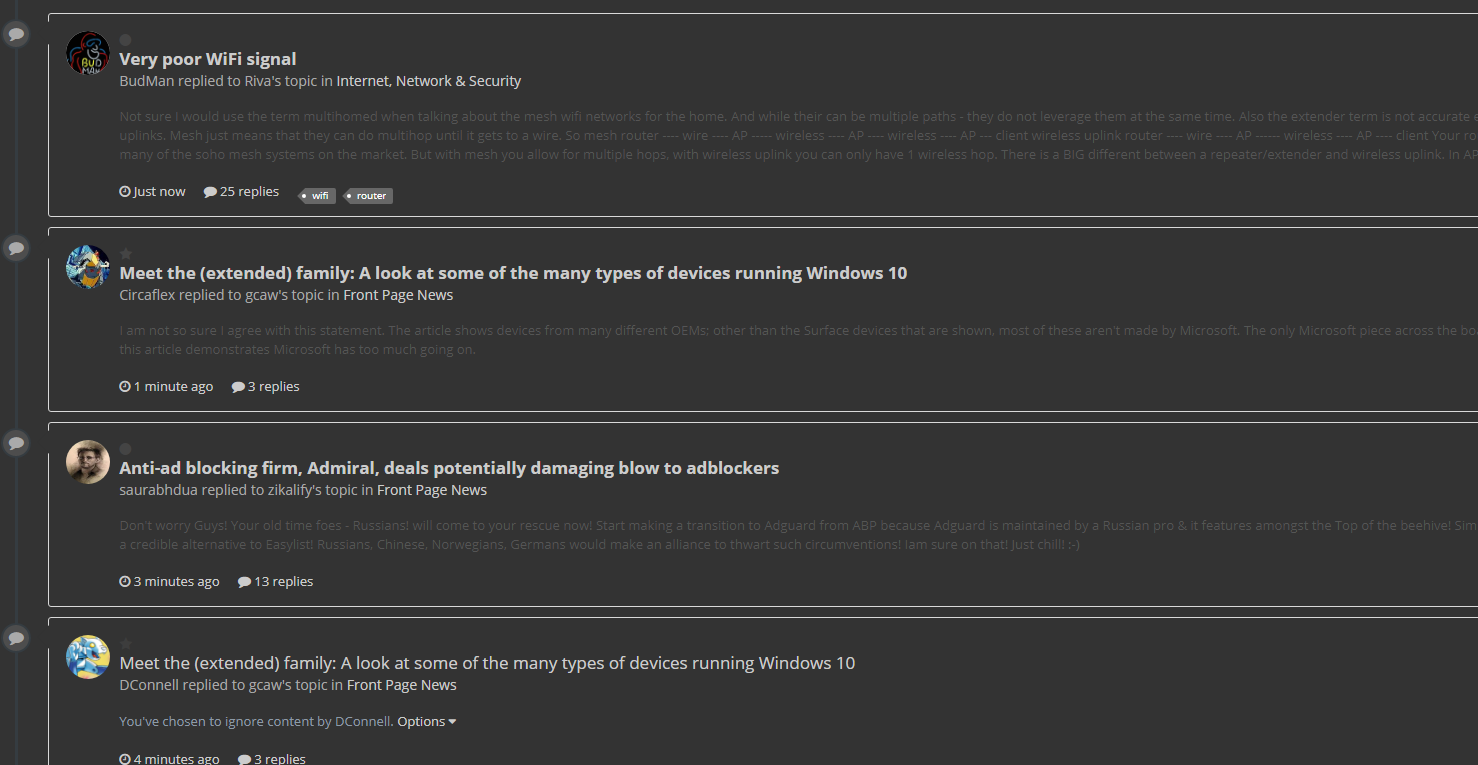The height and width of the screenshot is (765, 1478).
Task: Click the comment bubble beside Very poor WiFi signal
Action: (x=15, y=34)
